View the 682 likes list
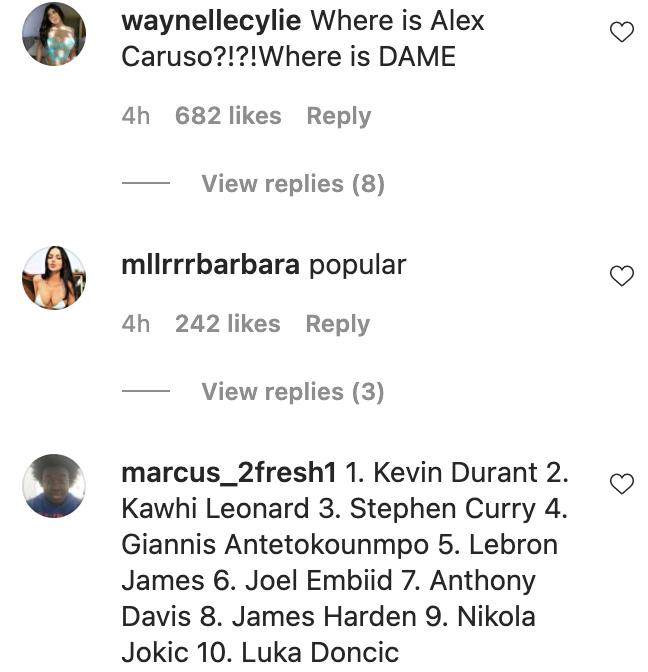 pyautogui.click(x=228, y=116)
